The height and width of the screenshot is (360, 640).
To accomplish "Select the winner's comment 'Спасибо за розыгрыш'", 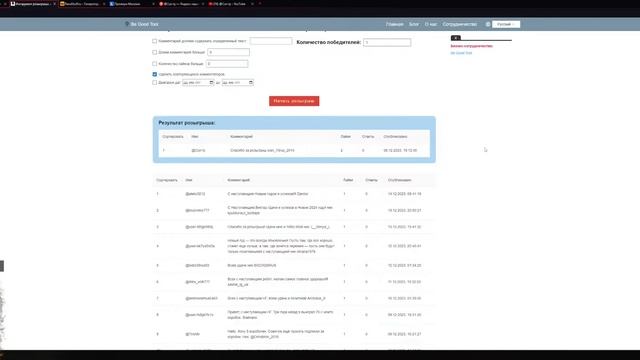I will (262, 150).
